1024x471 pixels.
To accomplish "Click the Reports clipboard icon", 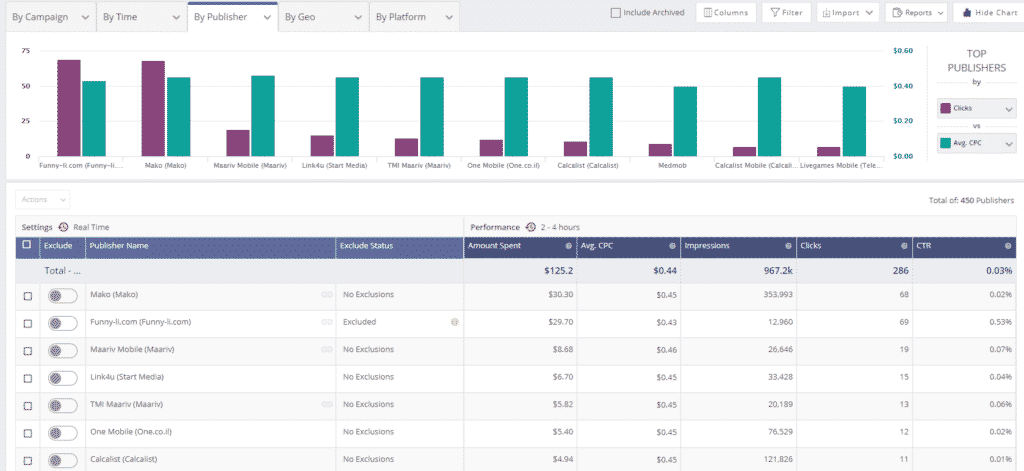I will (897, 12).
